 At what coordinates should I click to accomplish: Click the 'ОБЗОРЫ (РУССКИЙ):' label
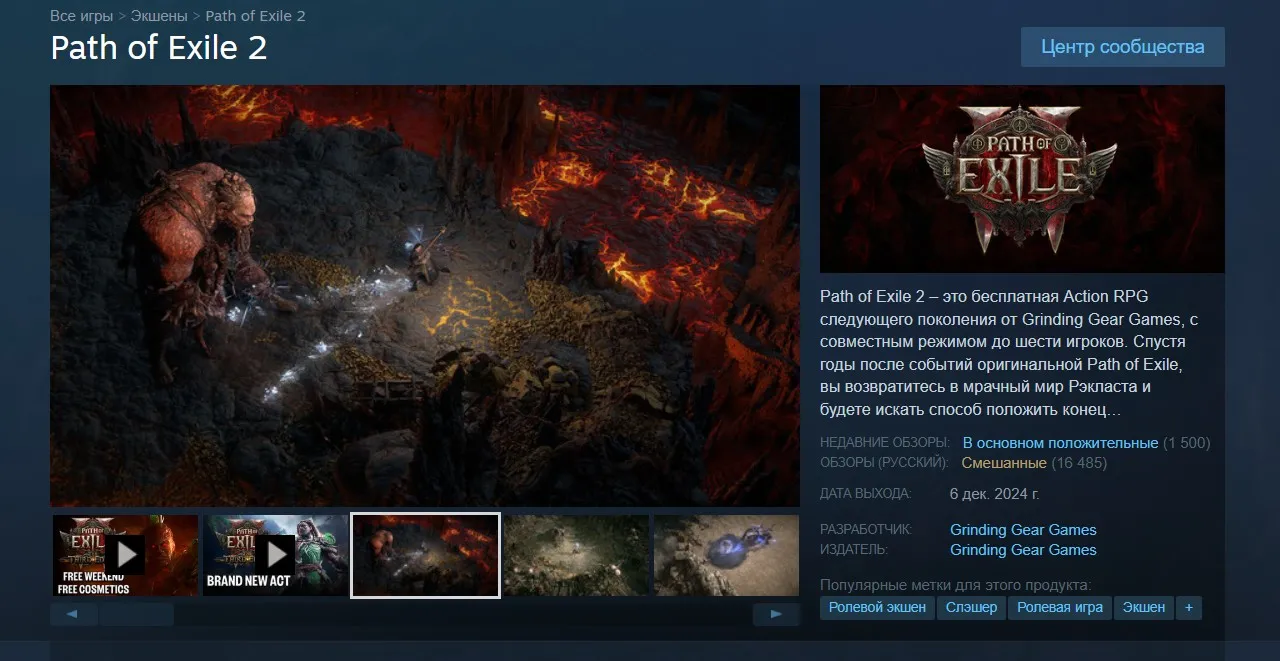coord(884,463)
